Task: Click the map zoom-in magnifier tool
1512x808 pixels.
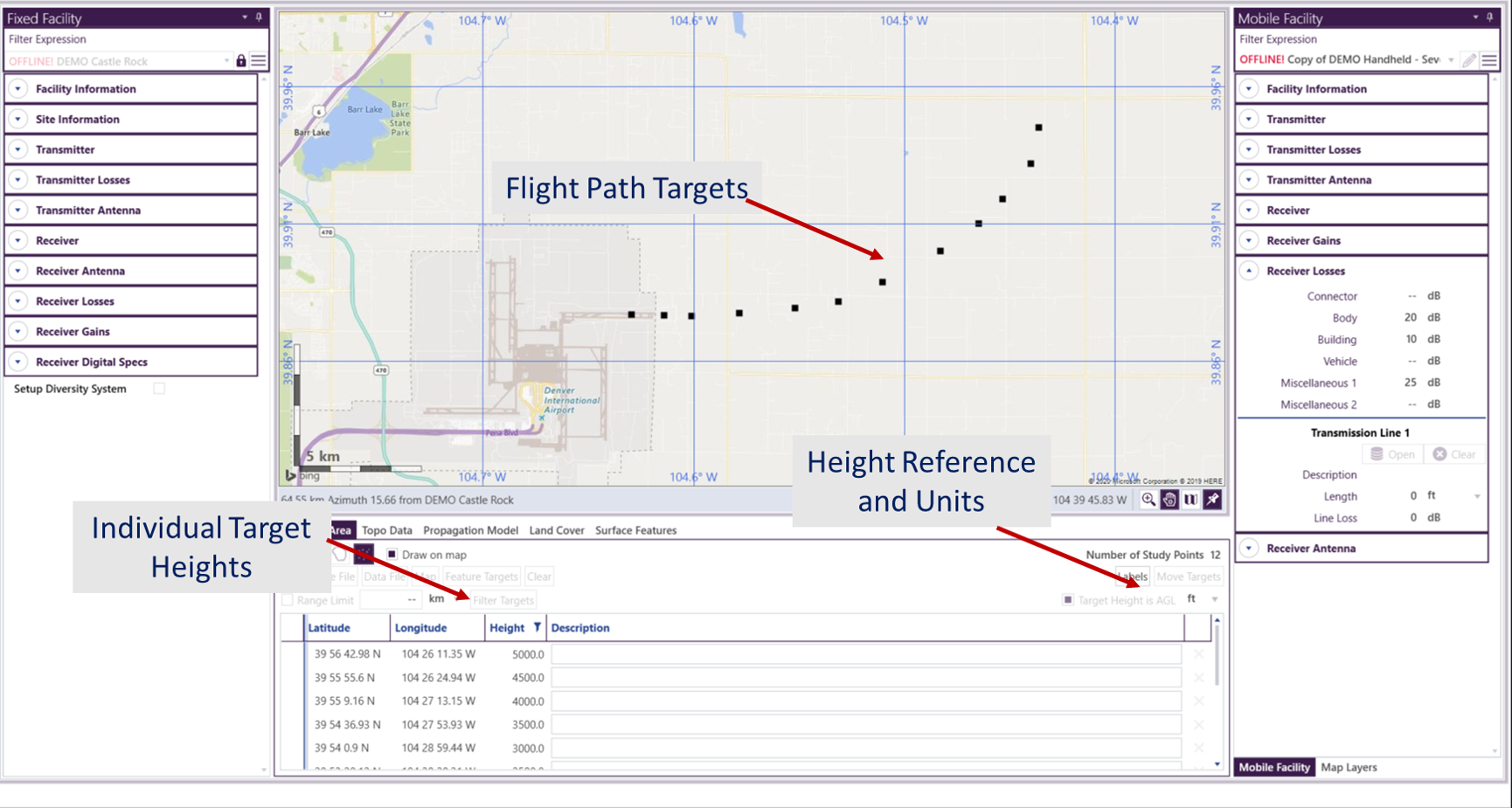Action: (x=1148, y=500)
